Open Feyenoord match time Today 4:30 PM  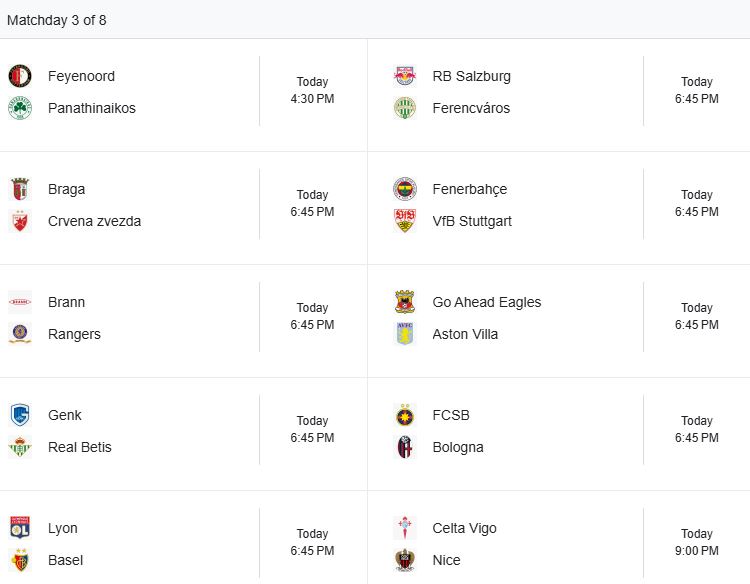[x=312, y=91]
